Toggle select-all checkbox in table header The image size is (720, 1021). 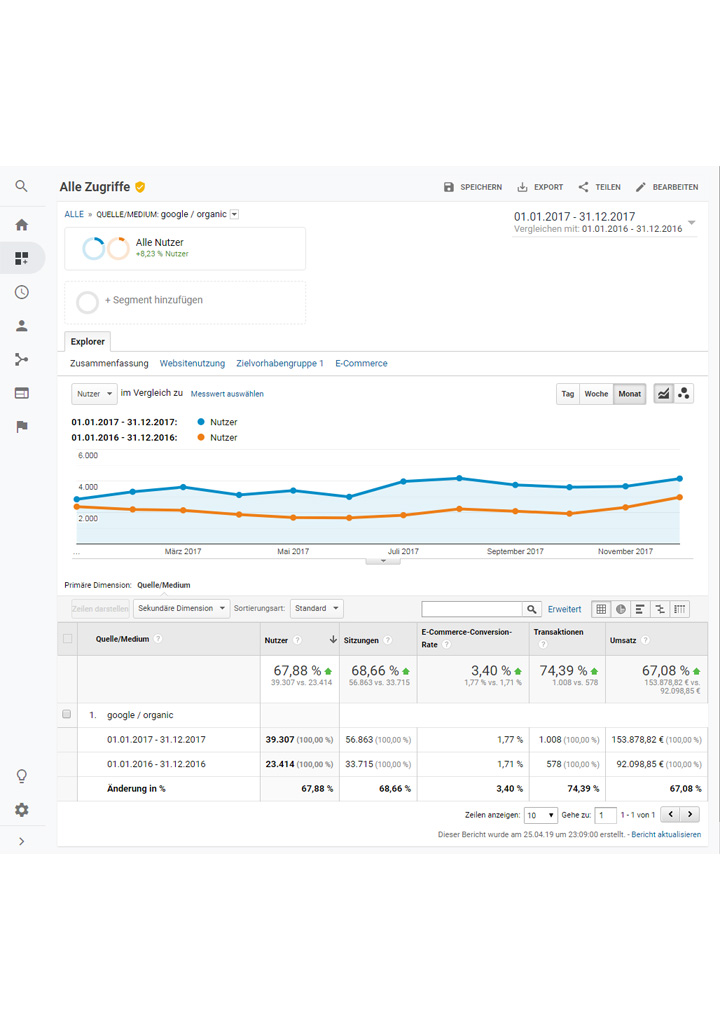pyautogui.click(x=67, y=638)
